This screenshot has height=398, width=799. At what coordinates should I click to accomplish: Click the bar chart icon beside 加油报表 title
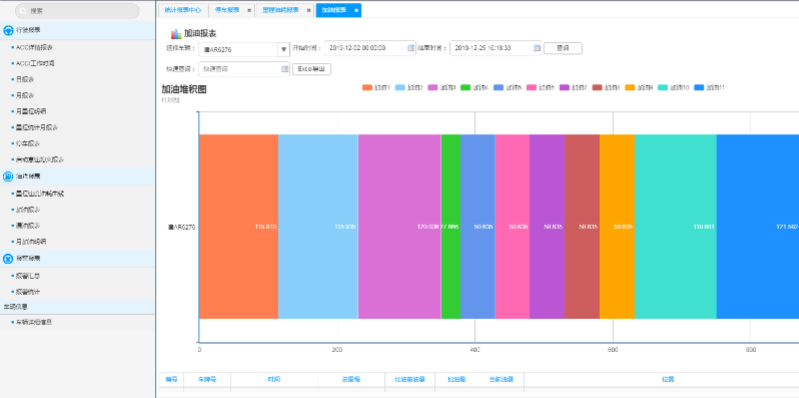click(176, 34)
